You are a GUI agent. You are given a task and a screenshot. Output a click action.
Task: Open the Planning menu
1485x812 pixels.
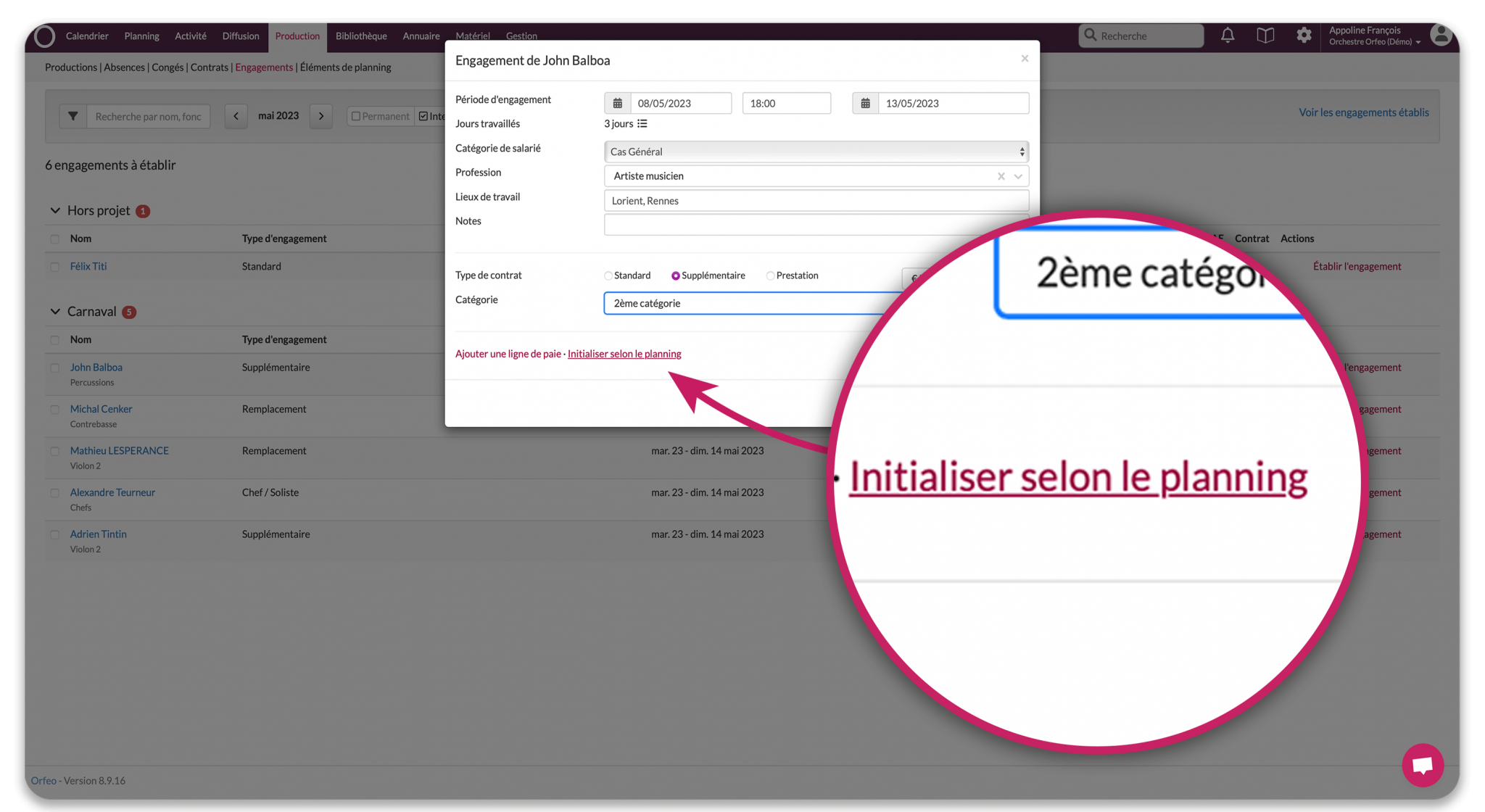[x=141, y=36]
